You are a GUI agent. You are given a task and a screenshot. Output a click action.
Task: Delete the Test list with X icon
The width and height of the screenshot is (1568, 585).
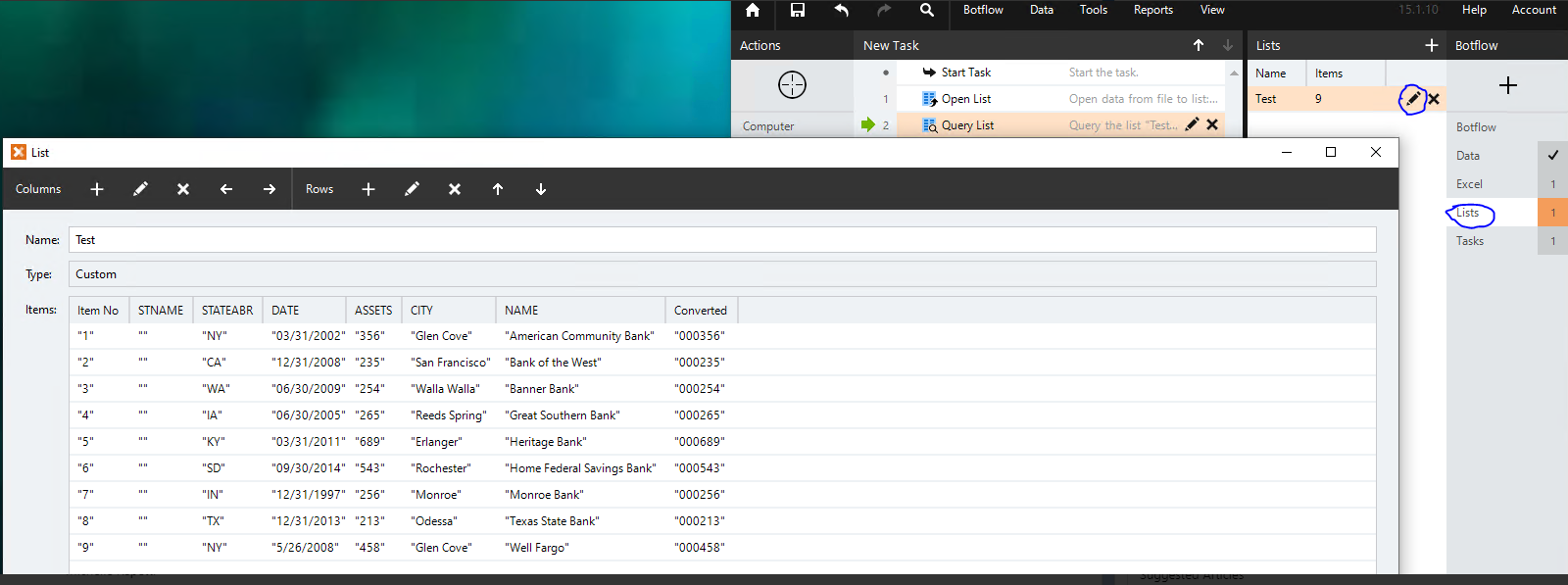(x=1434, y=98)
